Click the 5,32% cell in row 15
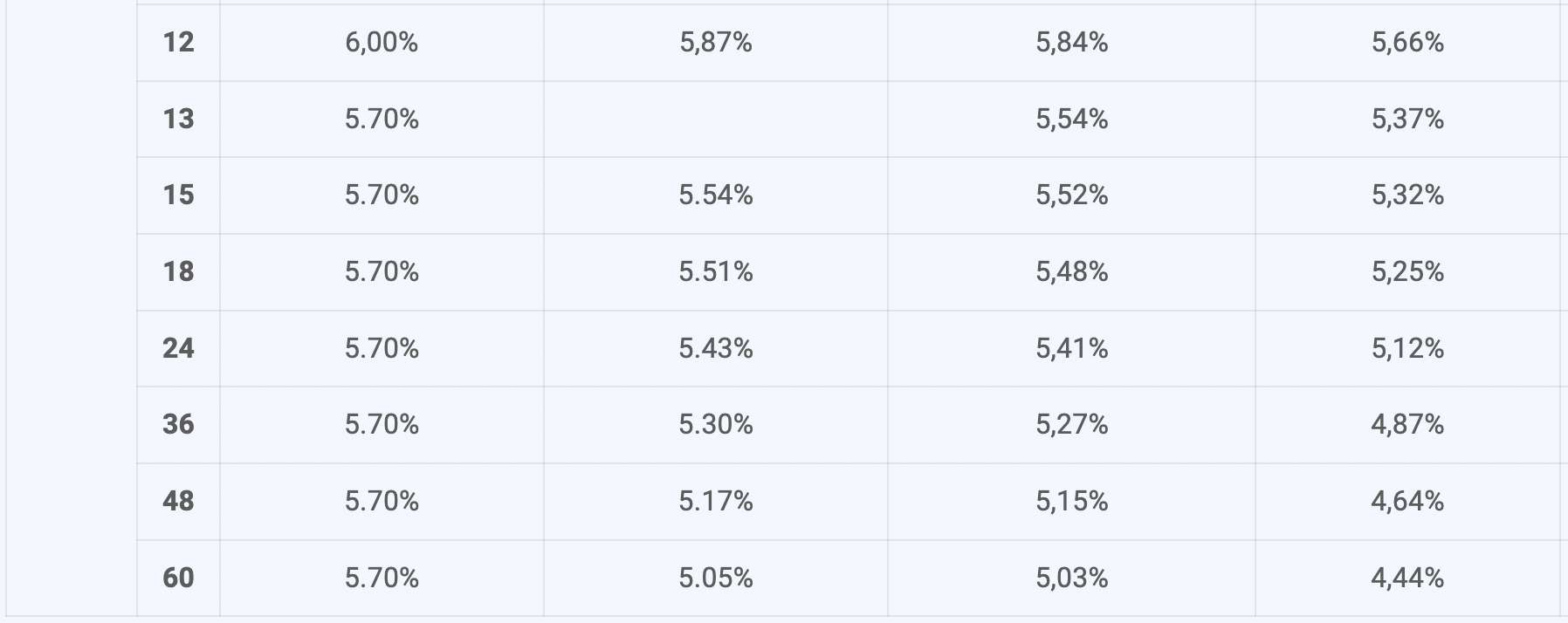The height and width of the screenshot is (623, 1568). click(x=1407, y=195)
